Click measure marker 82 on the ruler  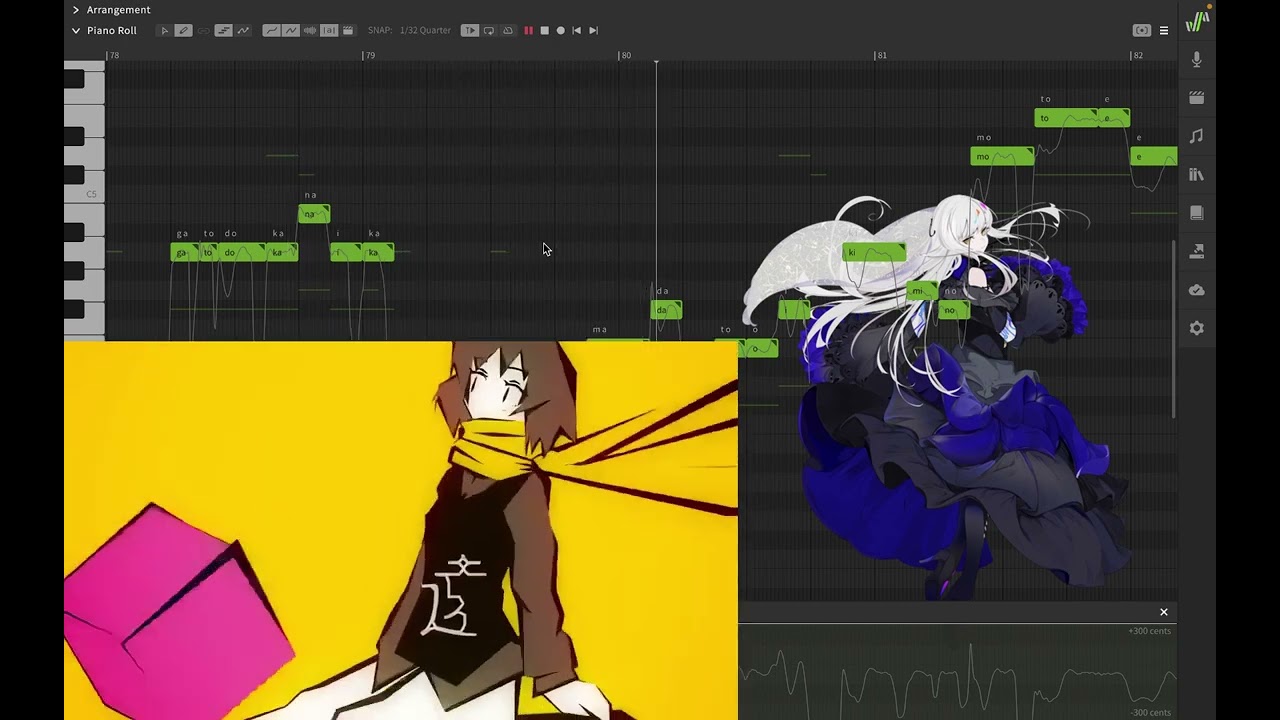[1137, 55]
